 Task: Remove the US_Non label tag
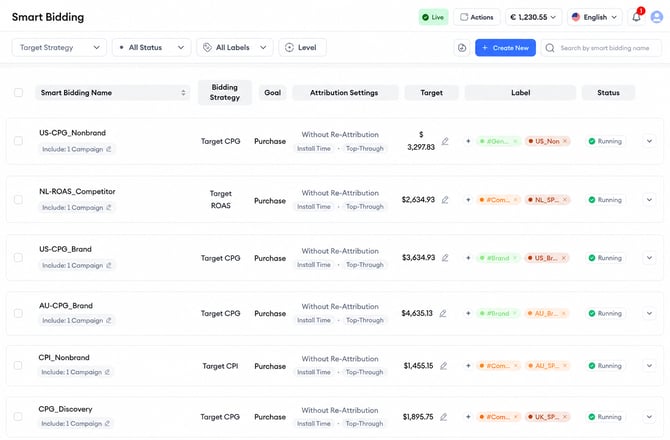coord(565,141)
